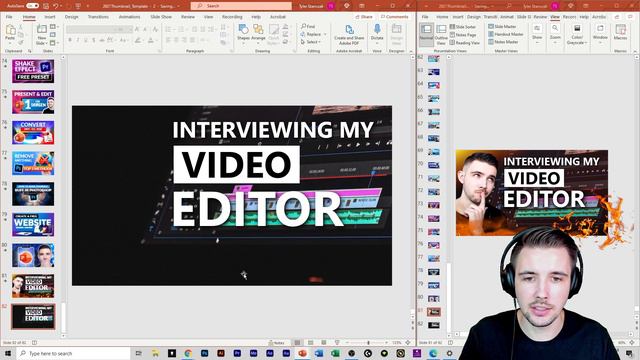
Task: Select the Convert slide thumbnail
Action: point(33,133)
